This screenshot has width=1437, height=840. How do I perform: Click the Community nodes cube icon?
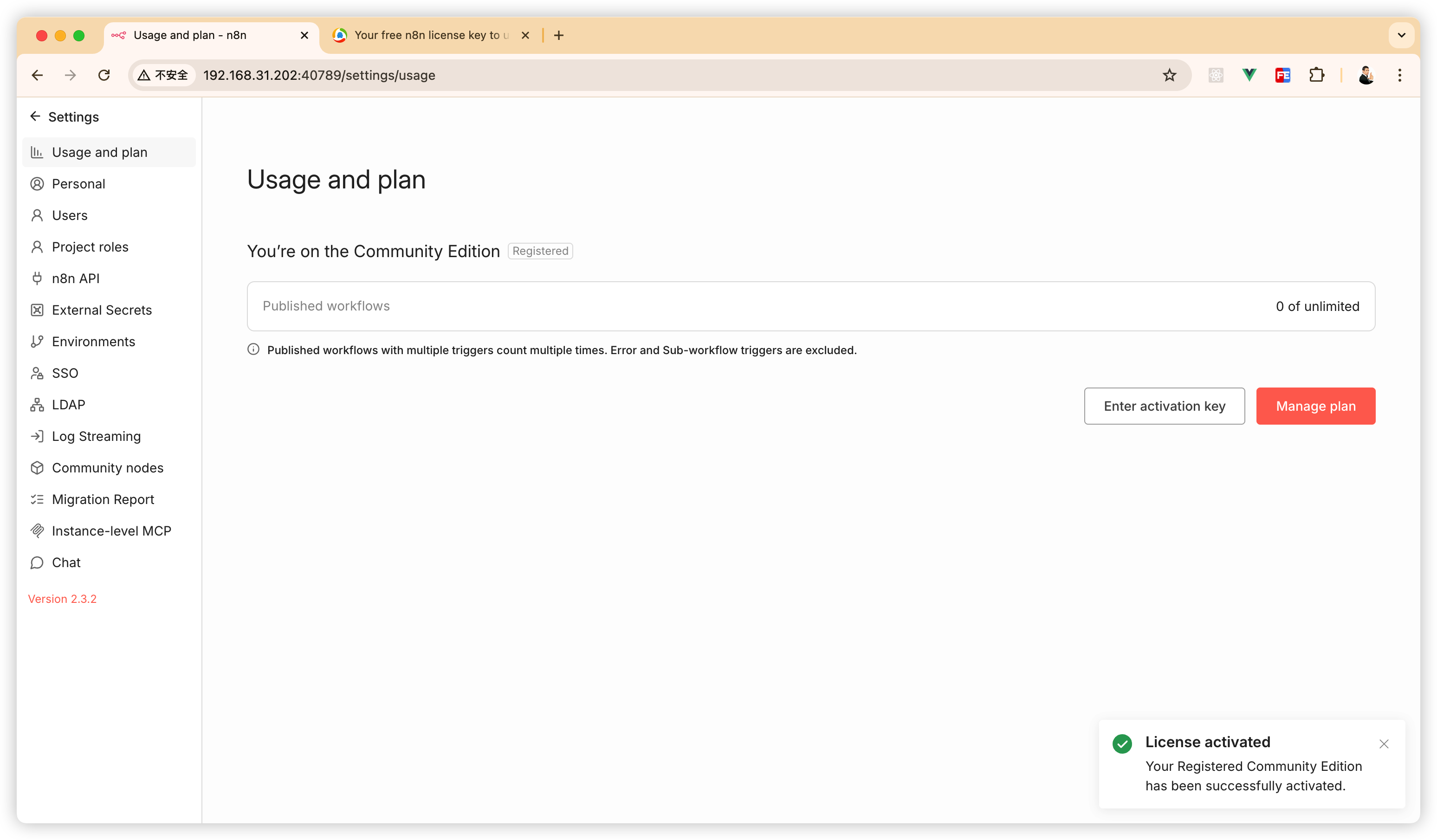(37, 468)
